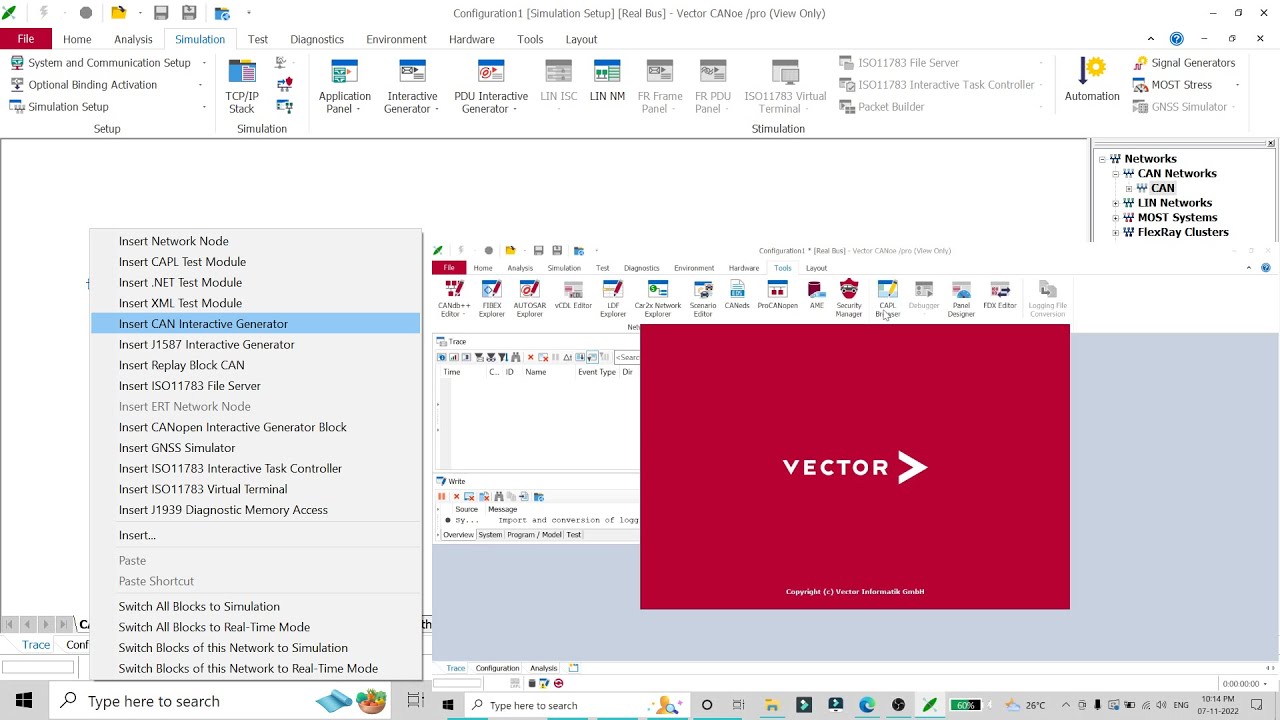Choose Insert GNSS Simulator
Image resolution: width=1280 pixels, height=720 pixels.
click(x=256, y=448)
